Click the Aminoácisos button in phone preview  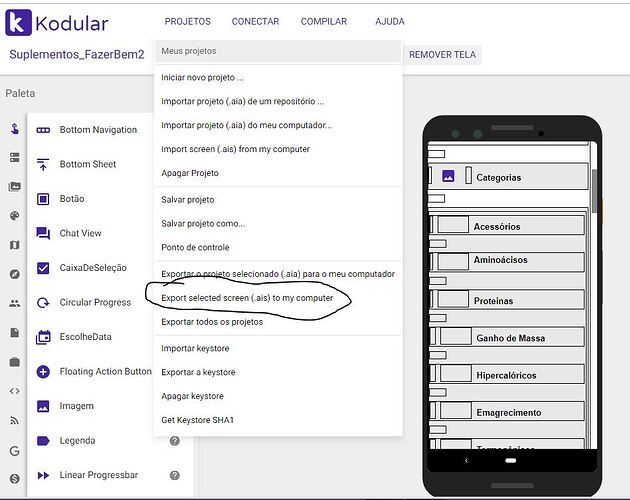(507, 262)
